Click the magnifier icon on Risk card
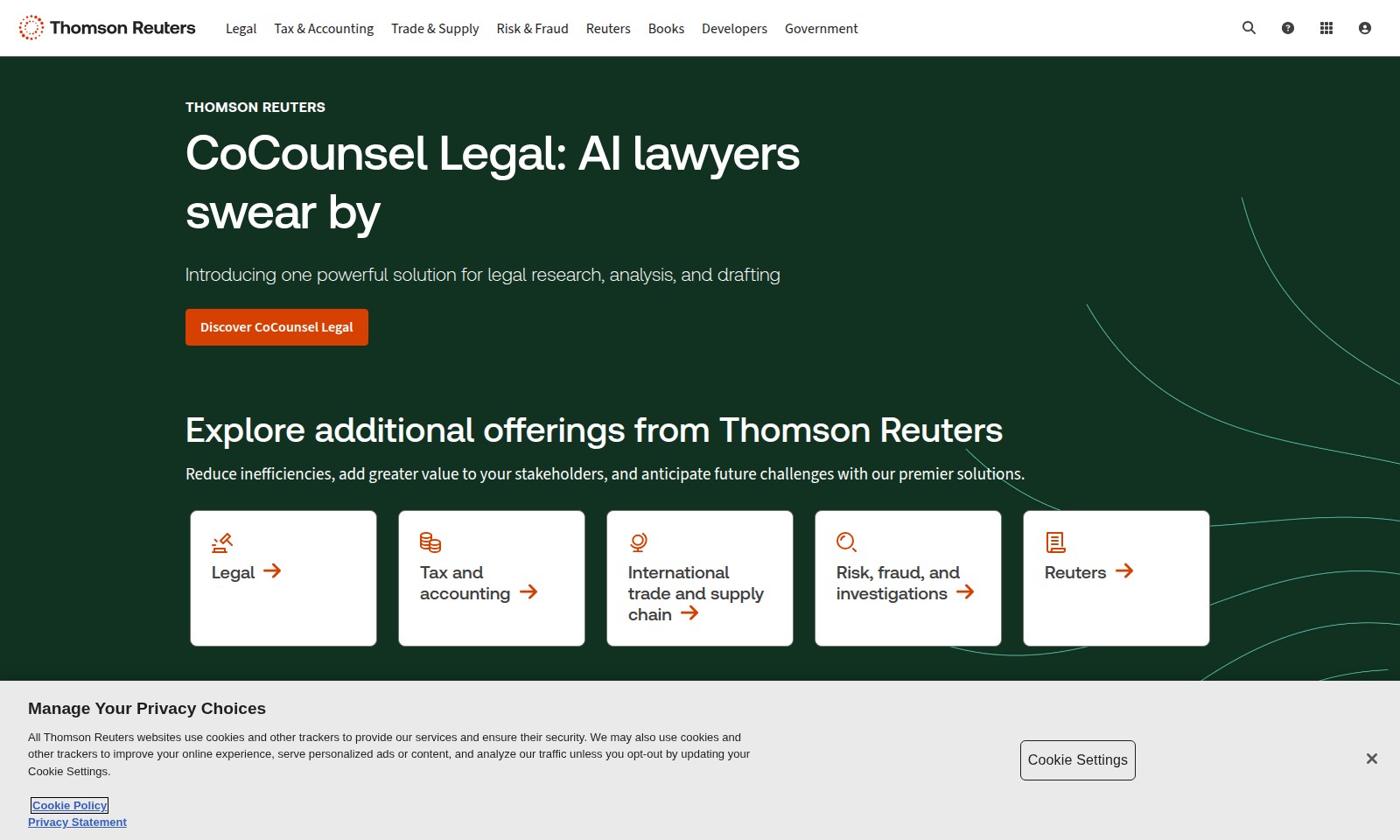The image size is (1400, 840). pos(846,542)
